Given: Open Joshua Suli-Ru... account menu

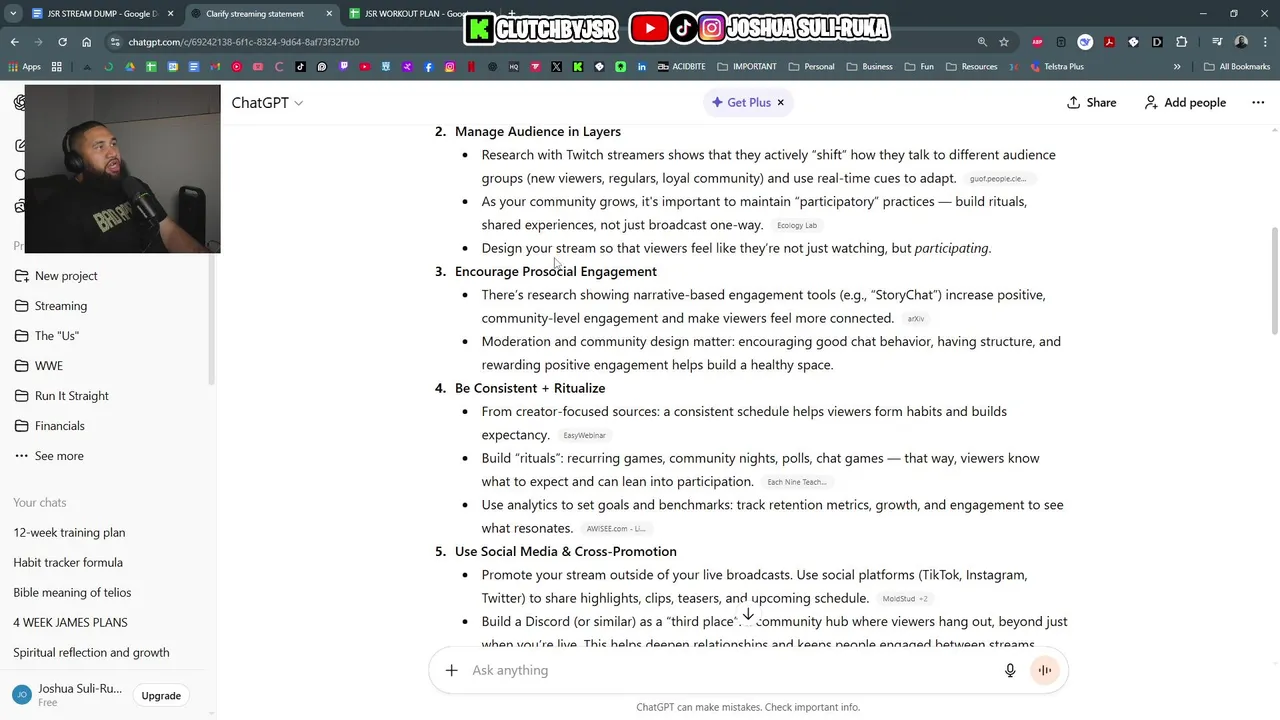Looking at the screenshot, I should pyautogui.click(x=67, y=695).
